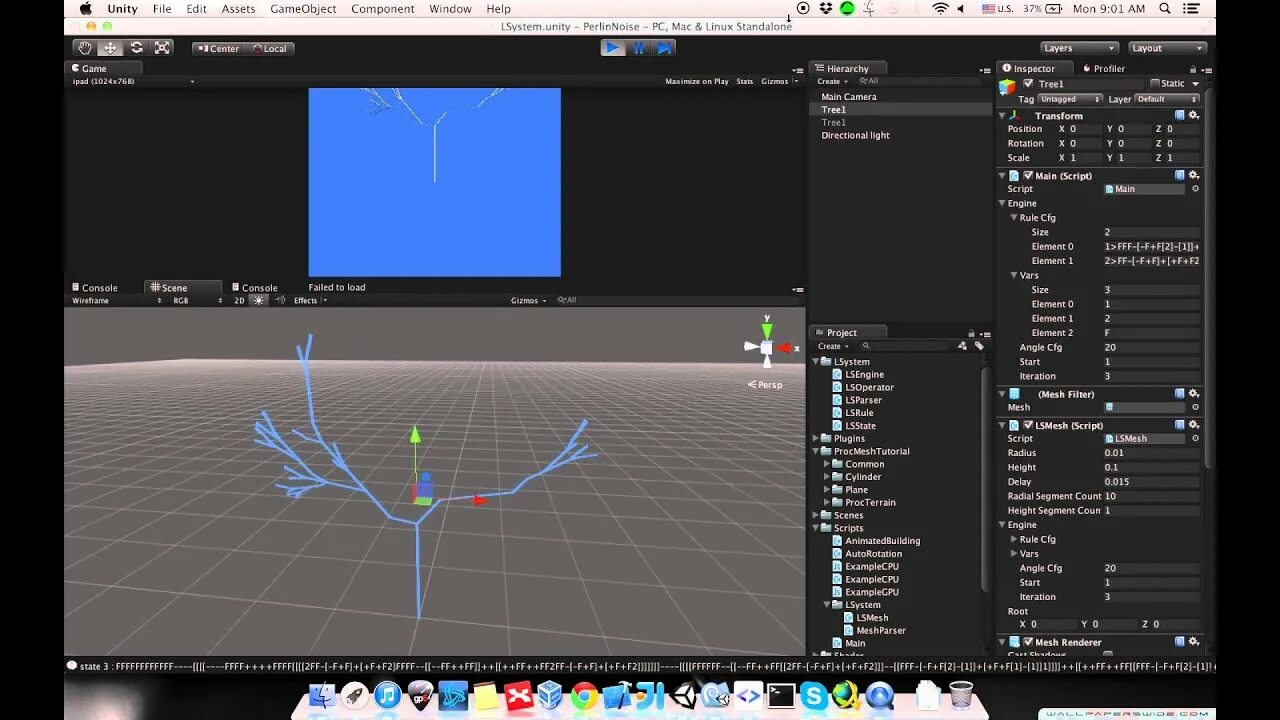
Task: Open the Assets menu
Action: click(x=238, y=9)
